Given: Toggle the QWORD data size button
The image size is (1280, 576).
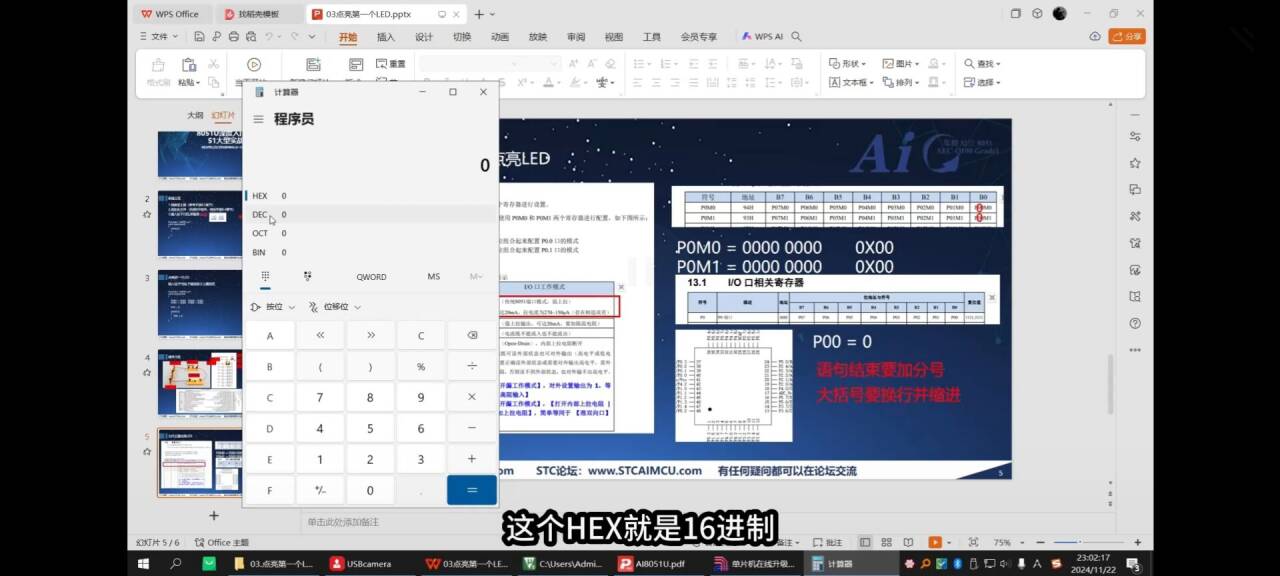Looking at the screenshot, I should pyautogui.click(x=371, y=277).
